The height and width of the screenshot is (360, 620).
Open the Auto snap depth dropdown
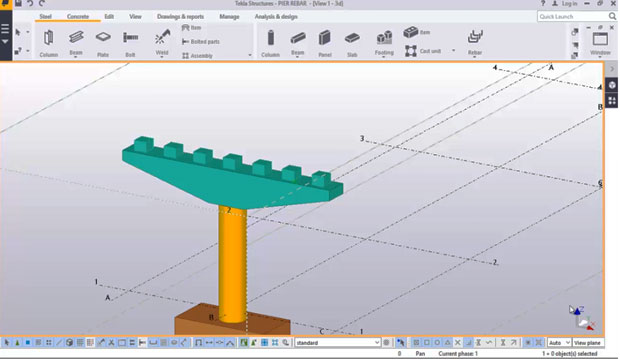[560, 343]
